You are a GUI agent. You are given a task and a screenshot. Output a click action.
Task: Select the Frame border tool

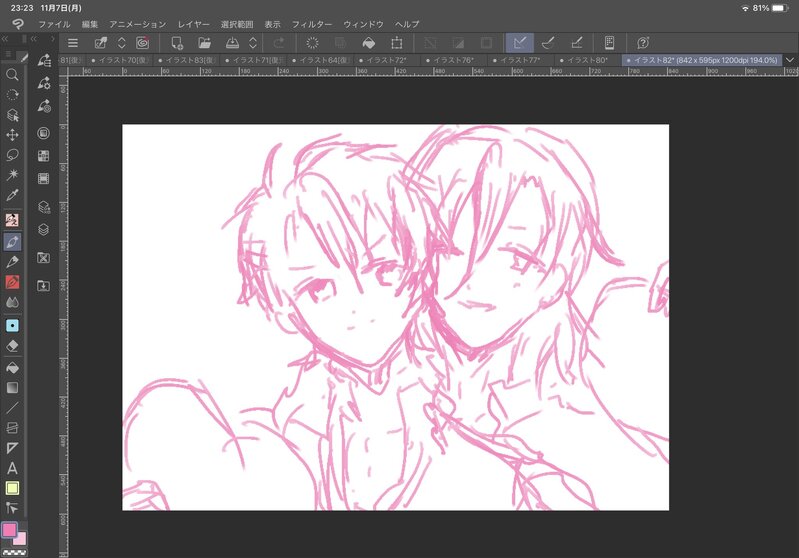(x=12, y=428)
